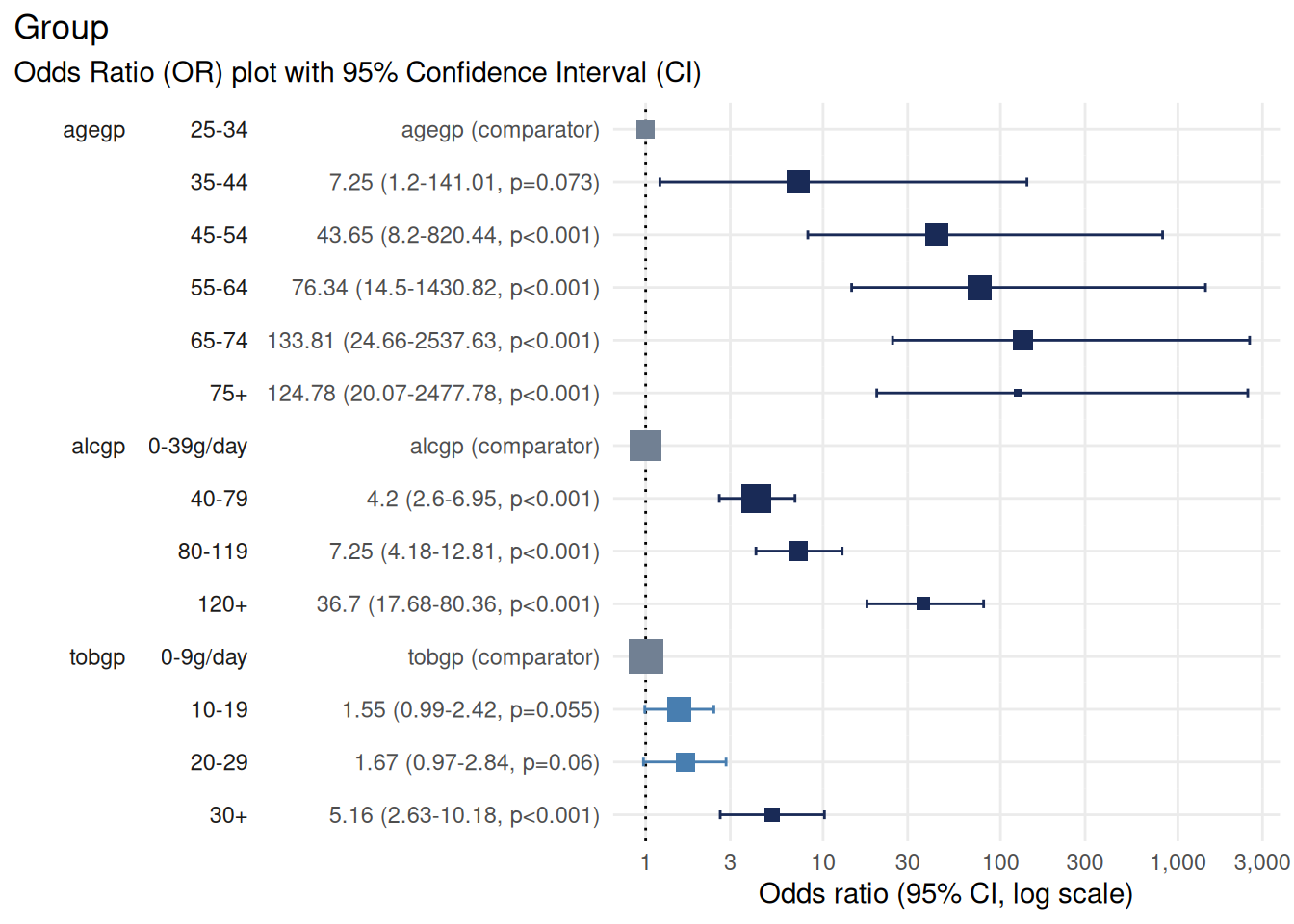Select the 1,000 x-axis tick label
1294x924 pixels.
[1178, 862]
